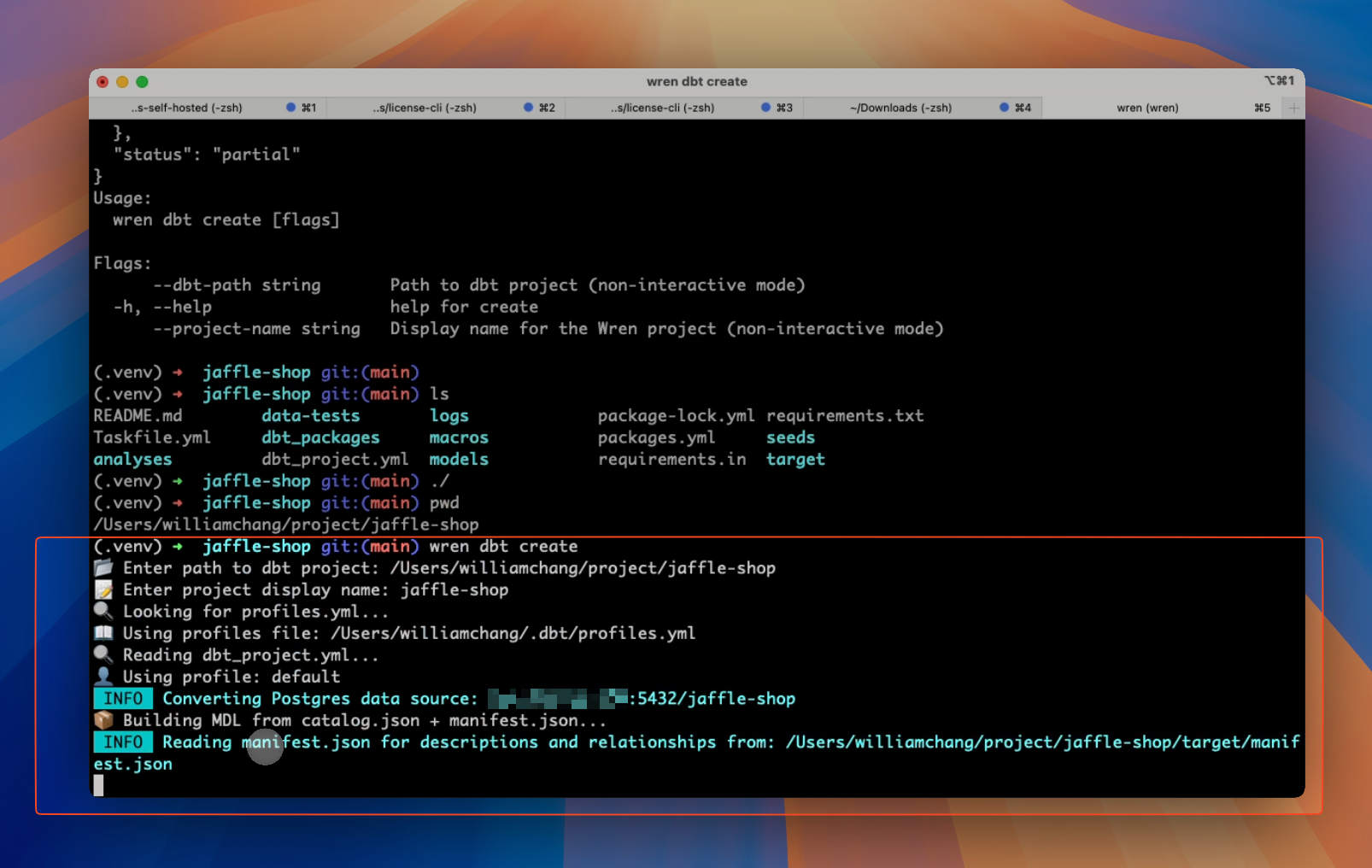The width and height of the screenshot is (1372, 868).
Task: Select the wren (wren) tab
Action: [x=1146, y=108]
